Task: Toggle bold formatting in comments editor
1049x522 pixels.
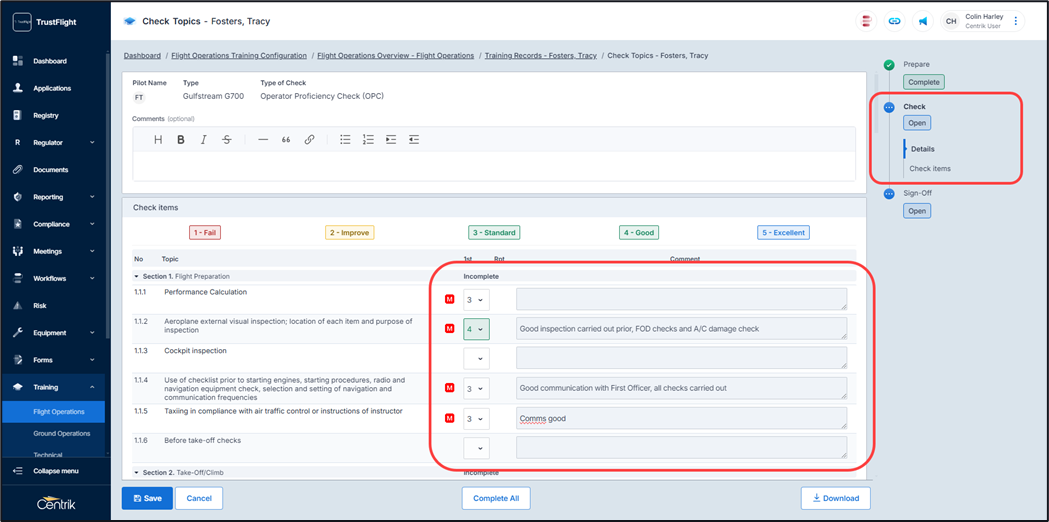Action: [181, 140]
